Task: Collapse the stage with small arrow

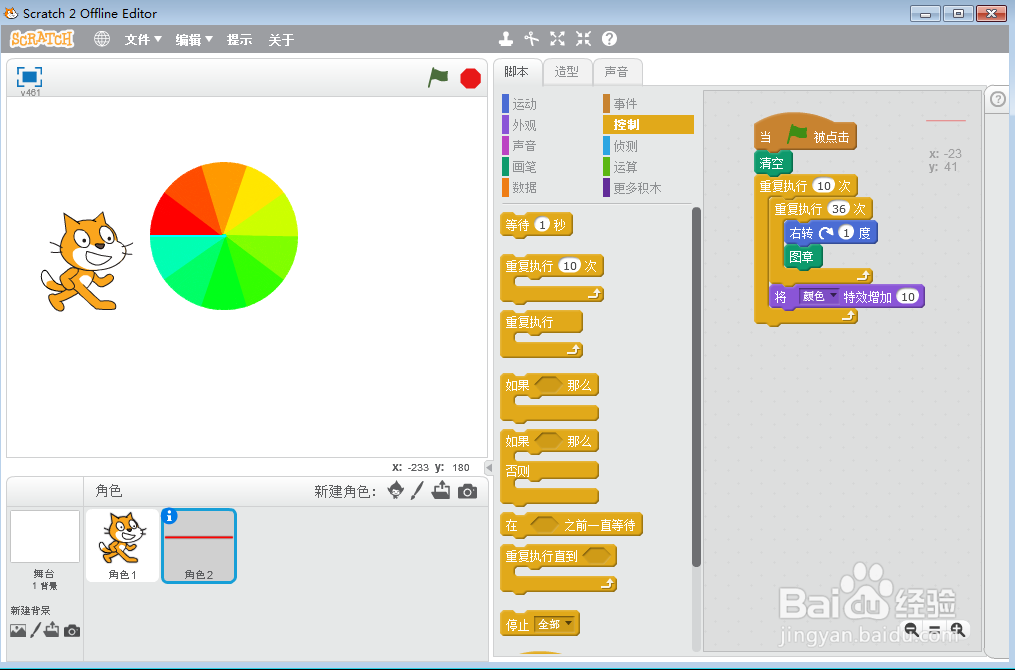Action: click(x=489, y=467)
